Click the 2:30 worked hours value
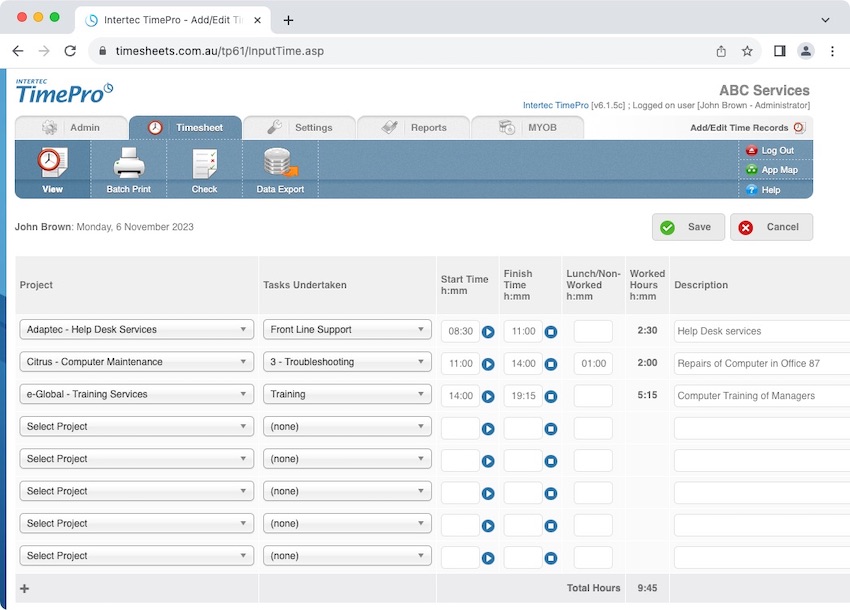The height and width of the screenshot is (610, 850). [647, 331]
